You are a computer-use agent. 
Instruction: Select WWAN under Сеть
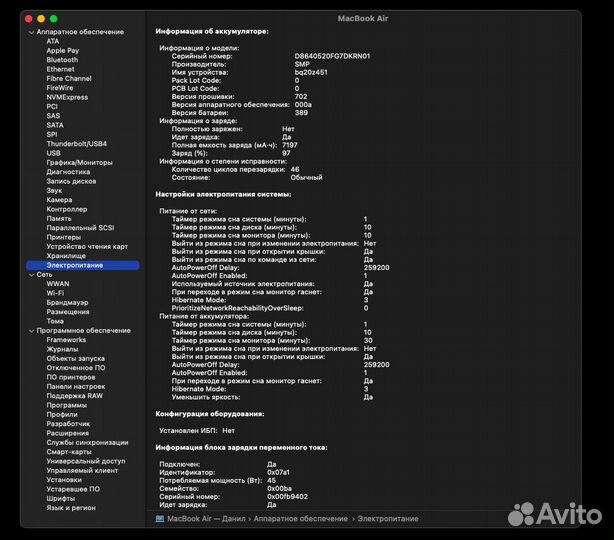click(x=58, y=284)
